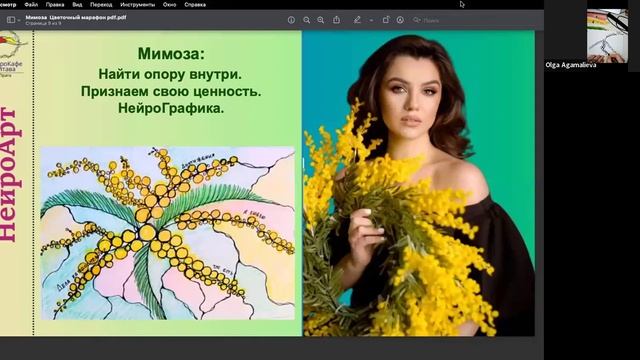
Task: Click the heading text Мимоза:
Action: click(x=171, y=53)
